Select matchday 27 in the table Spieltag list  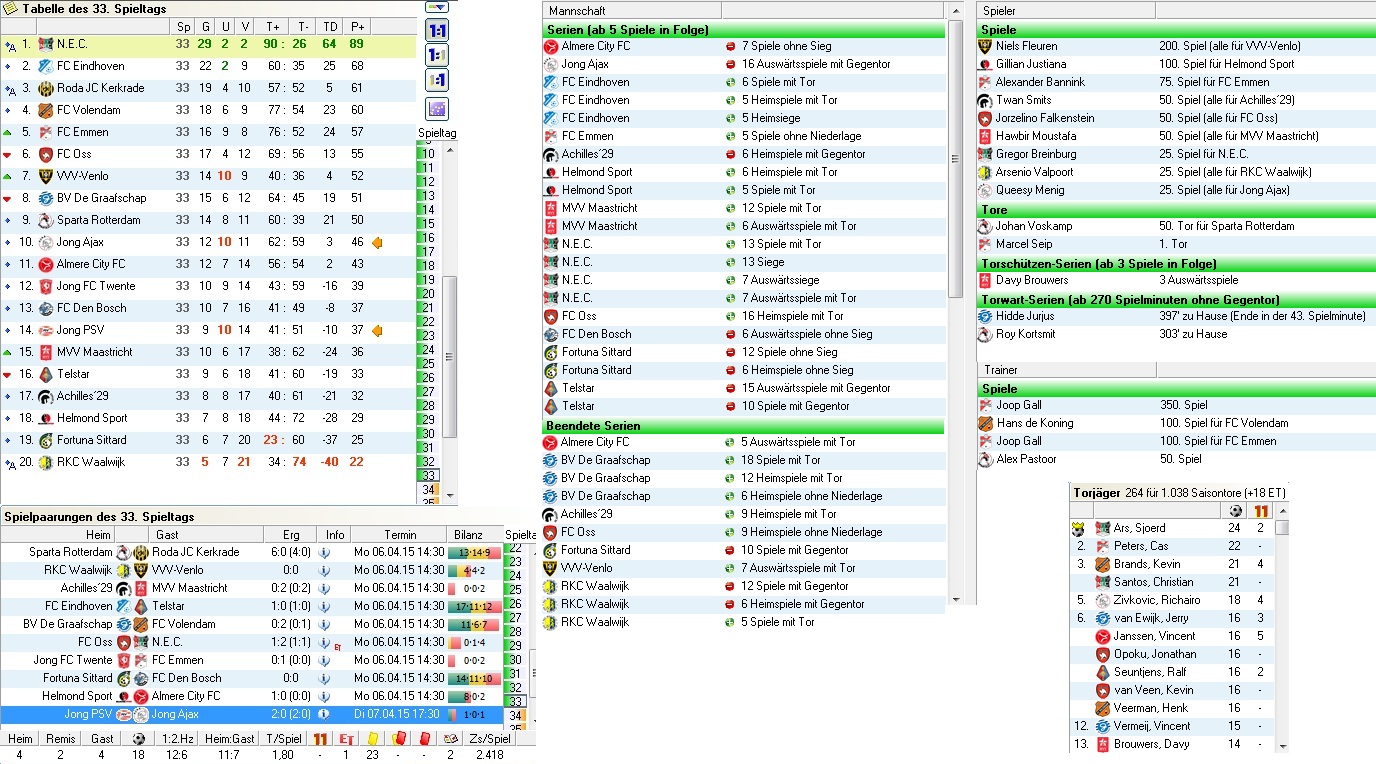tap(428, 392)
